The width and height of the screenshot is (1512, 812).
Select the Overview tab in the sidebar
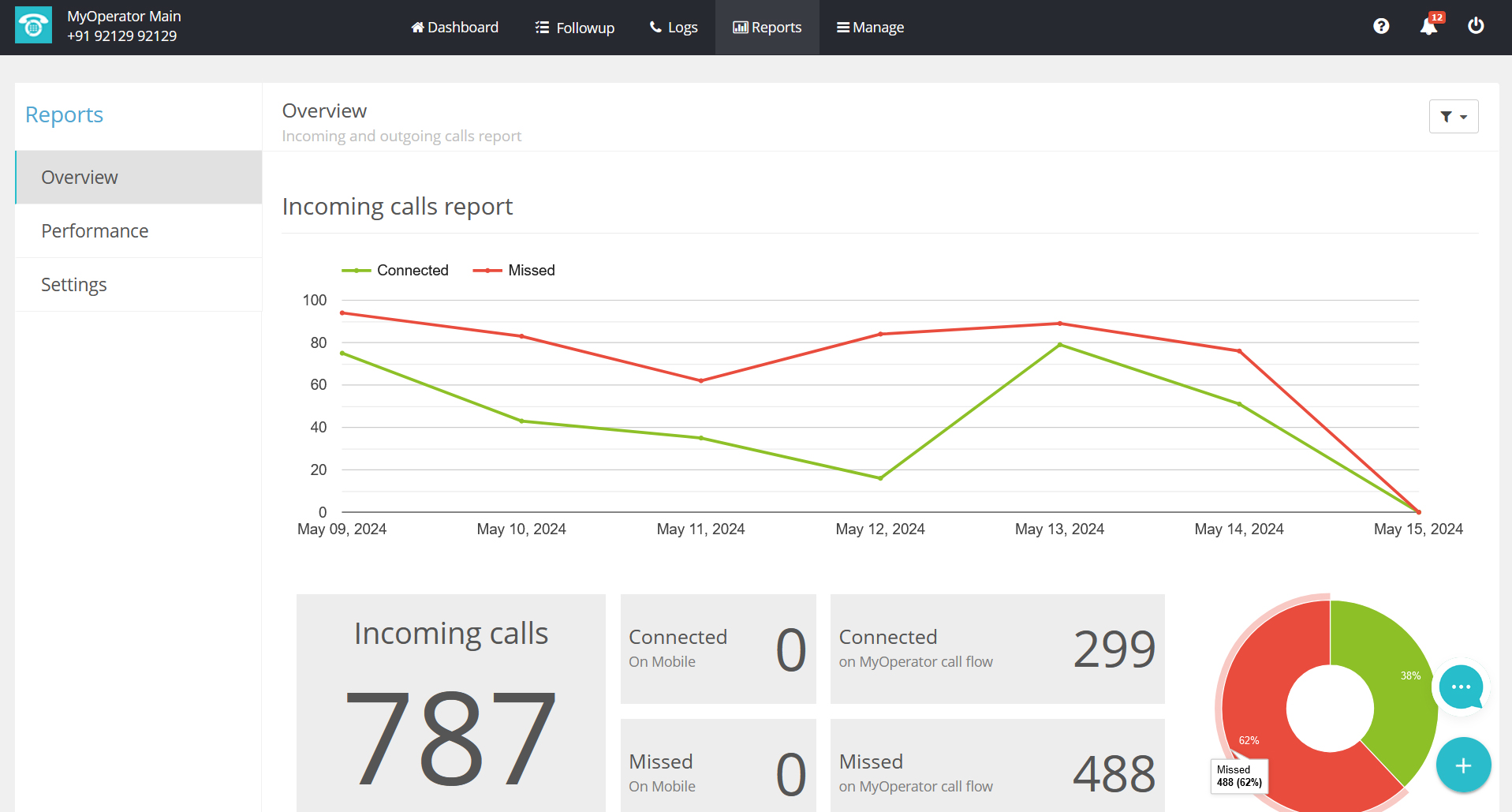(79, 177)
